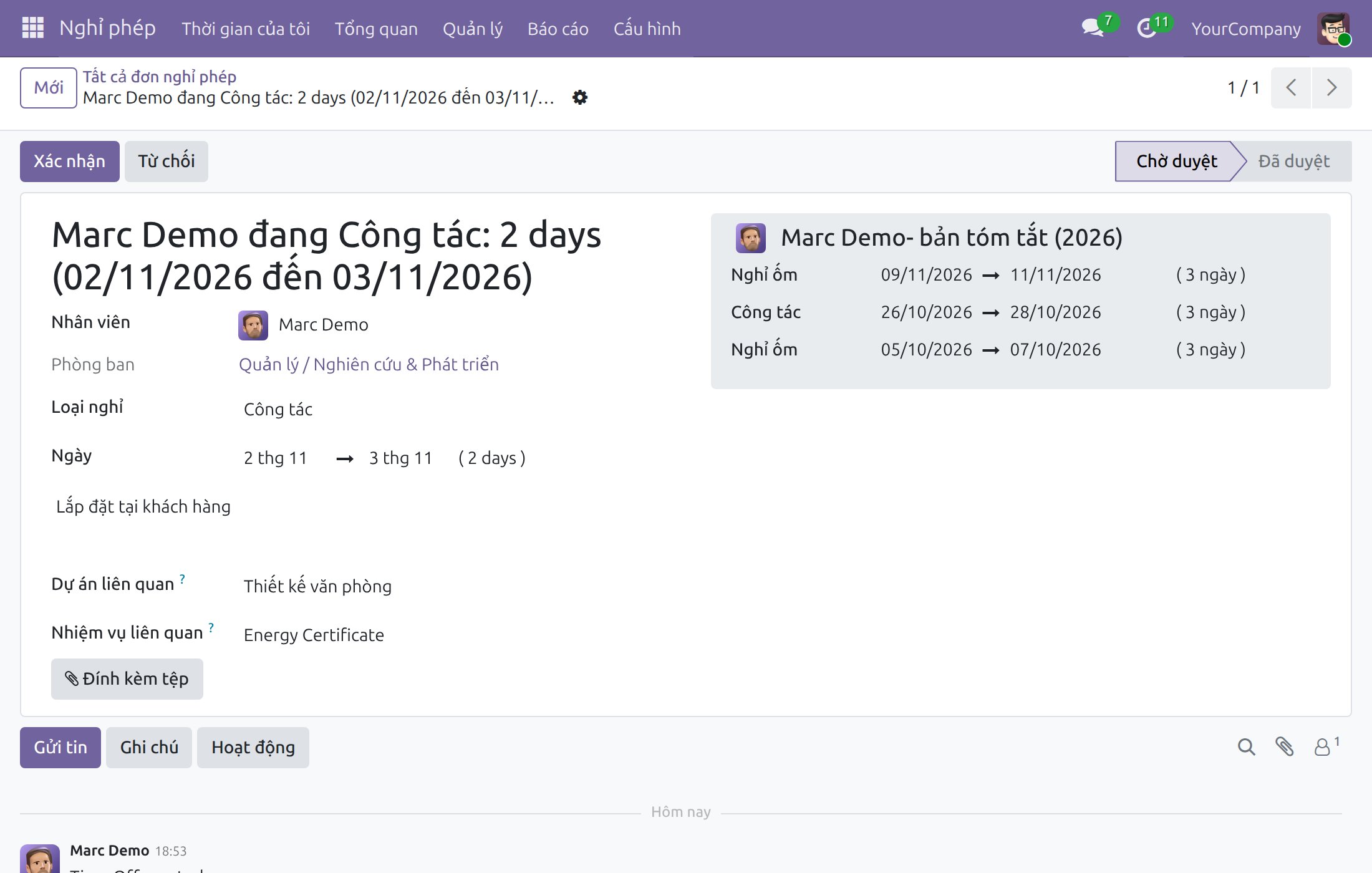The image size is (1372, 873).
Task: Refuse the request with Từ chối
Action: pos(166,161)
